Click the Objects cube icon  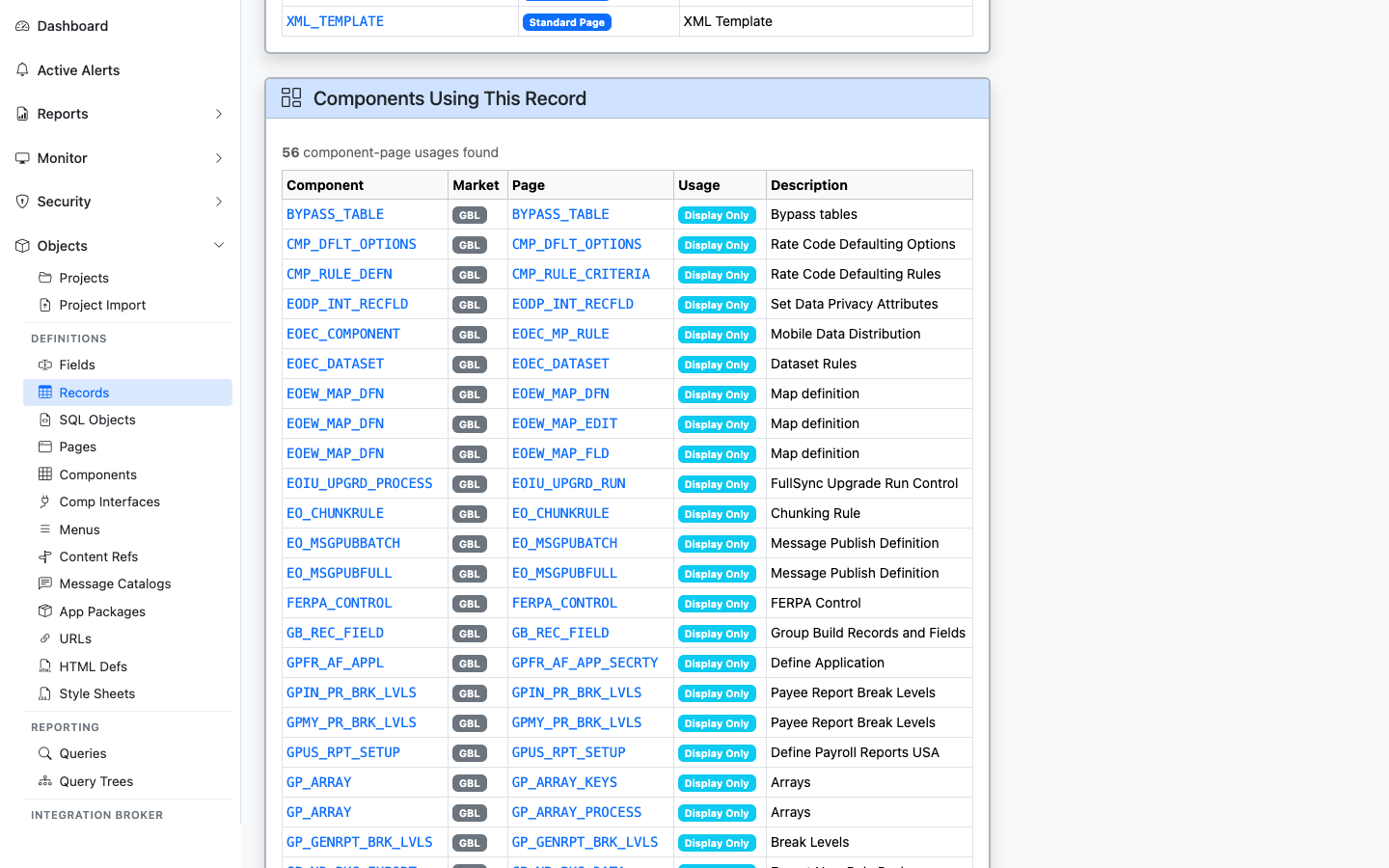pyautogui.click(x=22, y=246)
